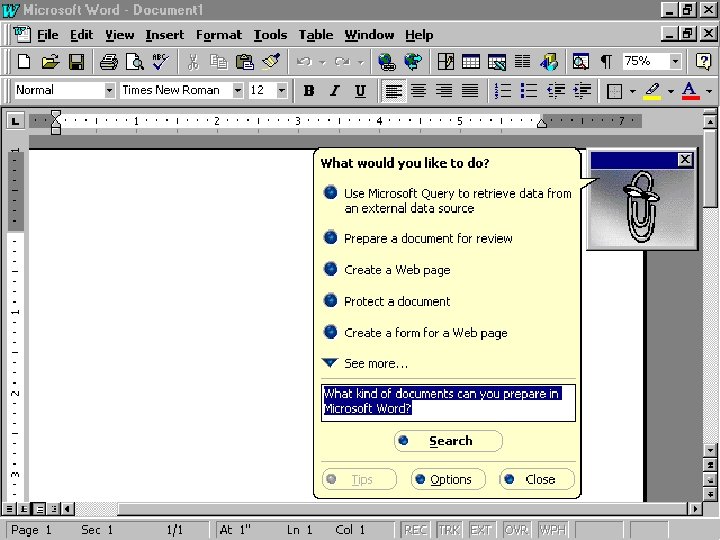Viewport: 720px width, 540px height.
Task: Save the document with floppy icon
Action: click(x=76, y=61)
